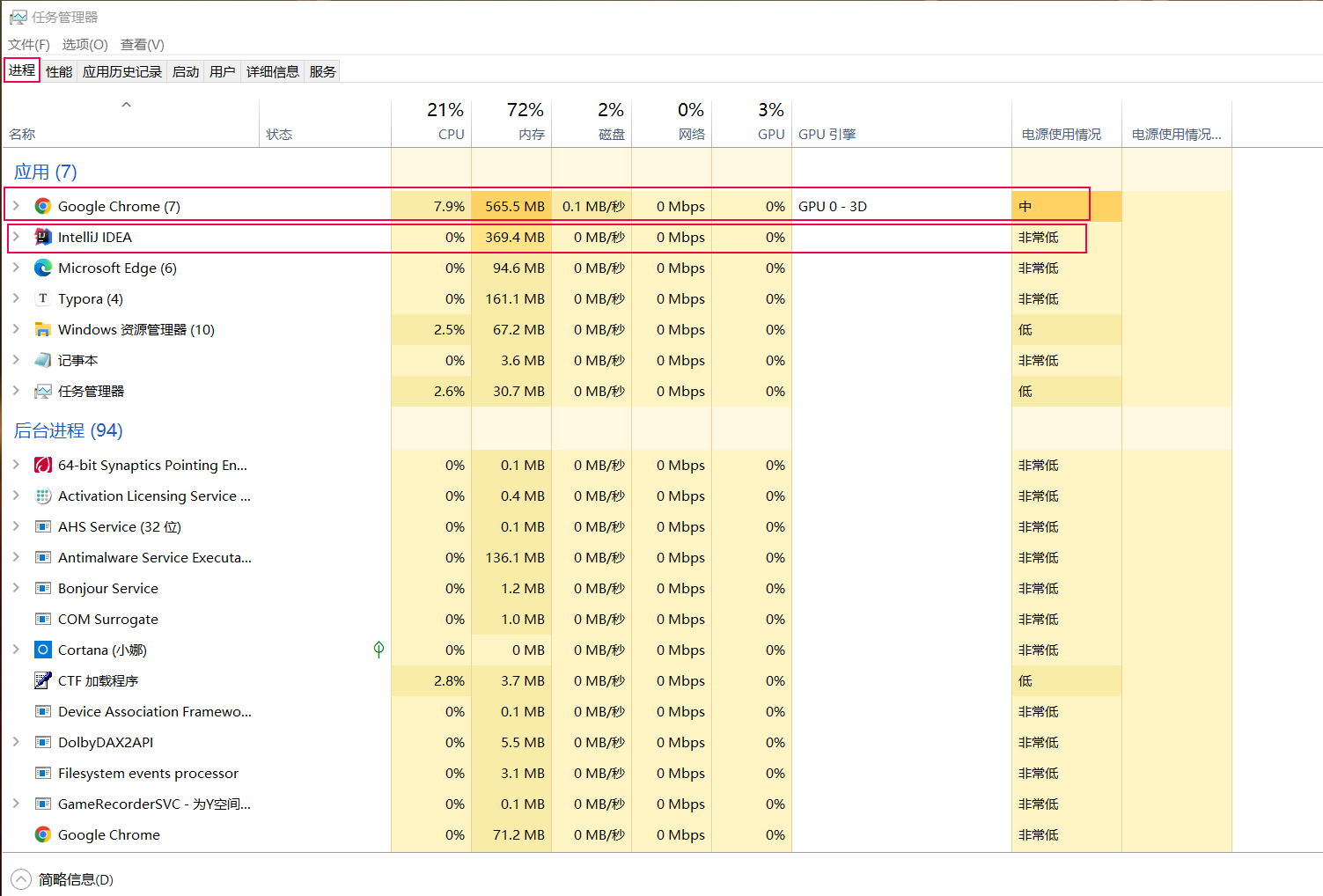Switch to the 用户 tab
Screen dimensions: 1323x896
point(223,71)
